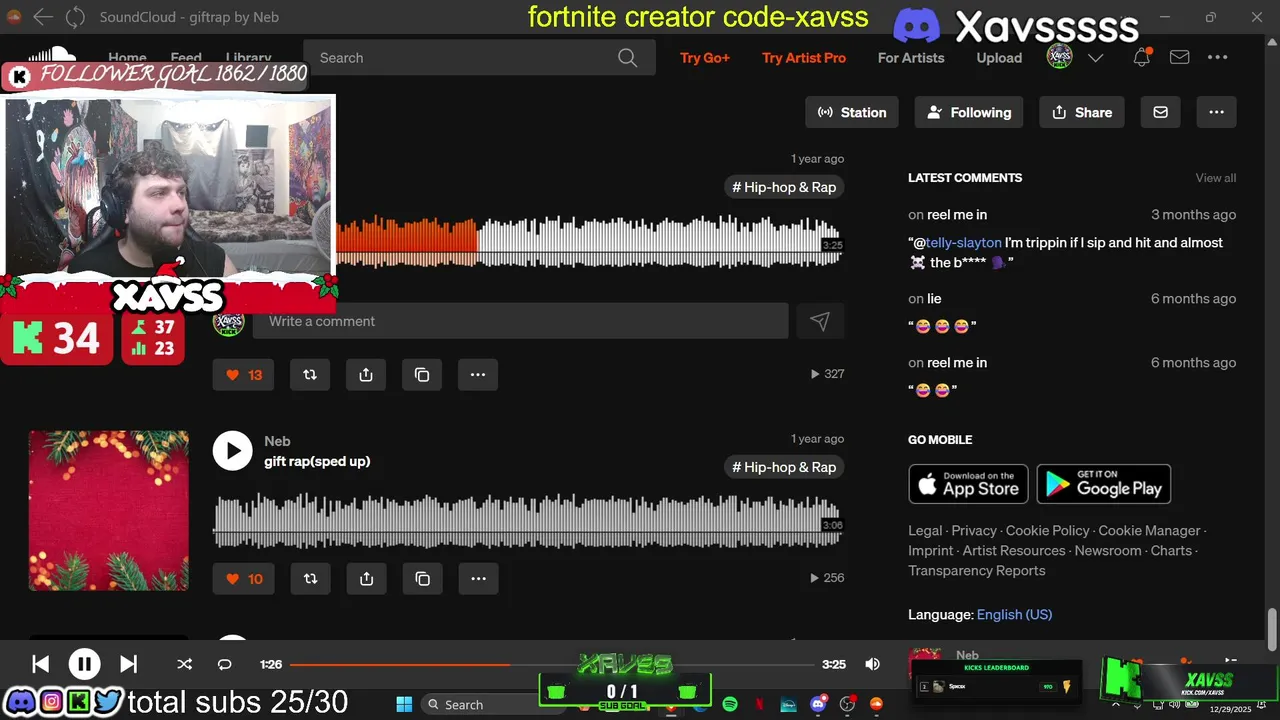Open the messages envelope in header
Screen dimensions: 1280x720
(1179, 57)
